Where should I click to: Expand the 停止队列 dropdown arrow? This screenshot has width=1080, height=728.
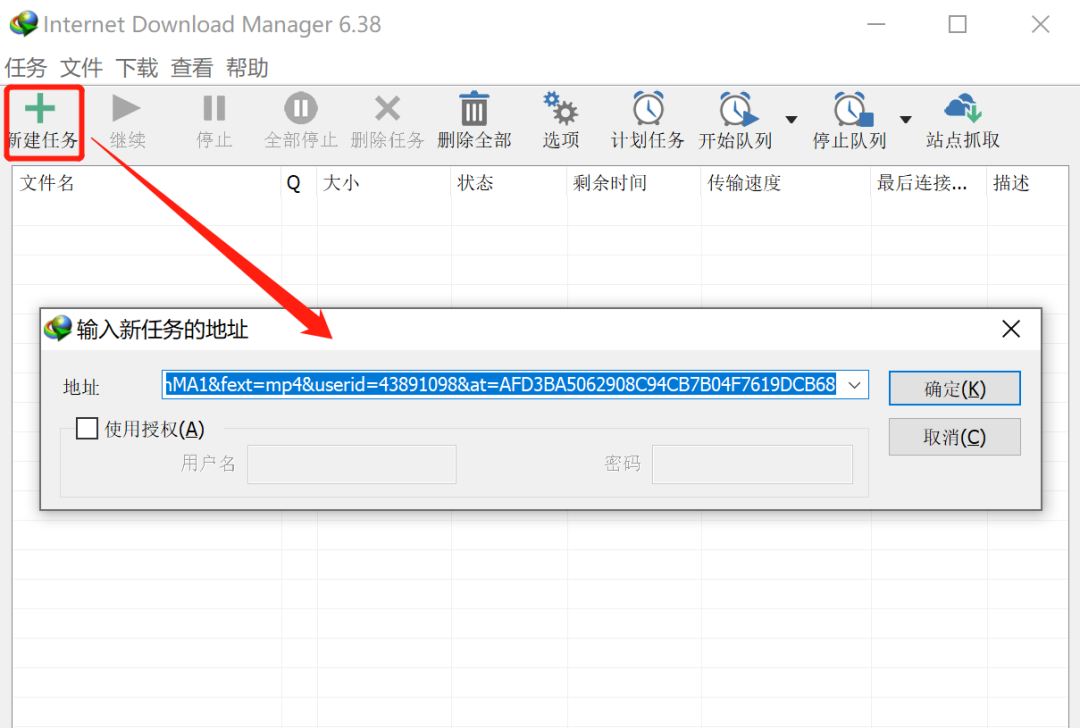click(x=906, y=120)
